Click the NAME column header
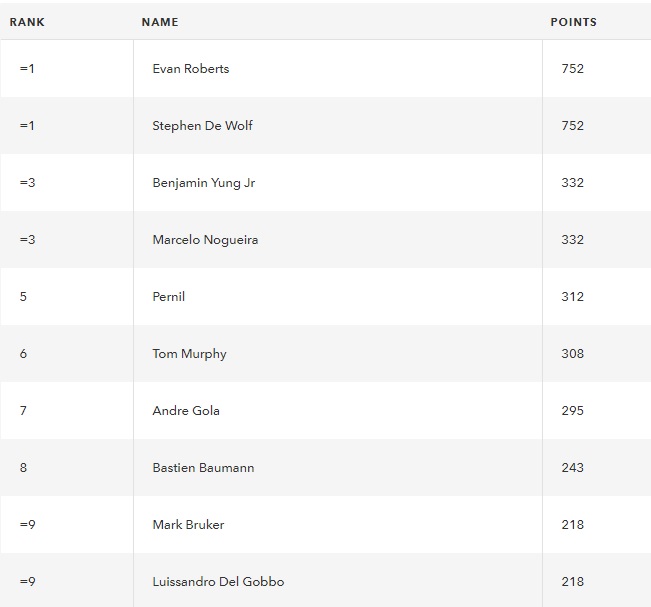The width and height of the screenshot is (651, 607). 160,22
